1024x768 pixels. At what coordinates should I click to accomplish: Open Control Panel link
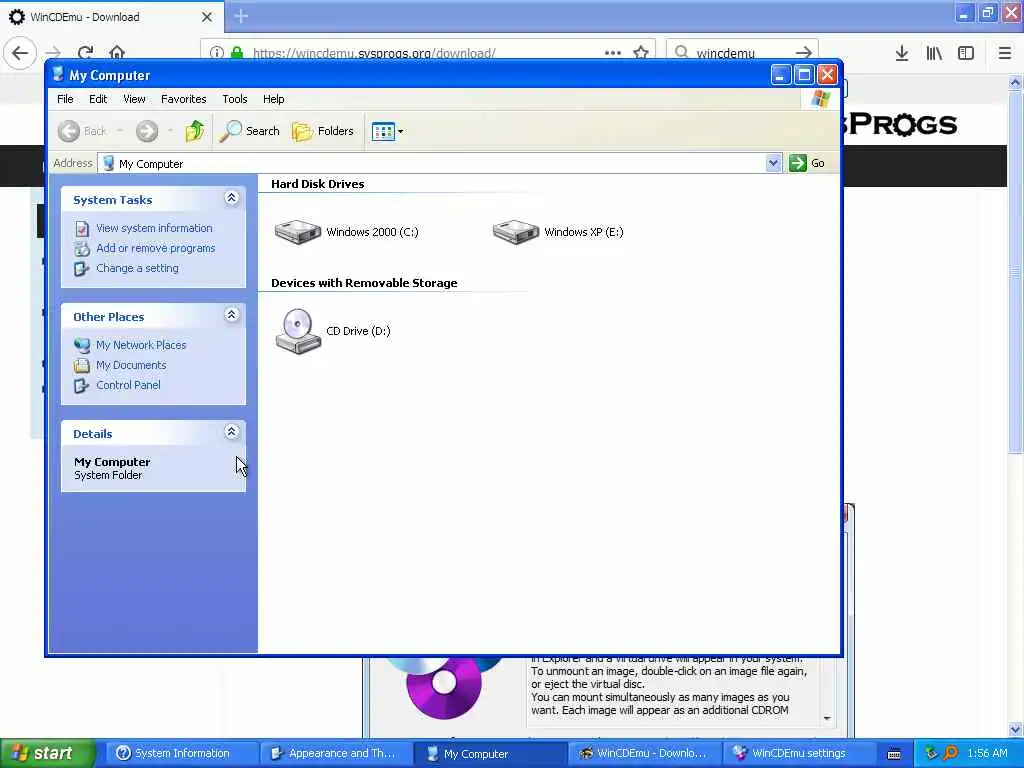(128, 385)
